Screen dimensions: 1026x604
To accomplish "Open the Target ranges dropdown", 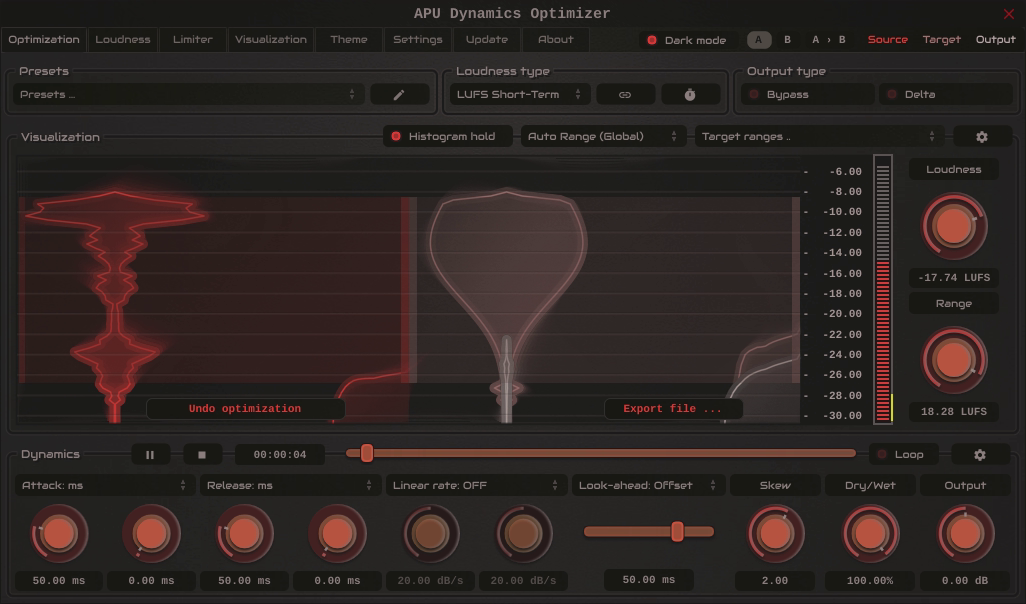I will coord(819,137).
